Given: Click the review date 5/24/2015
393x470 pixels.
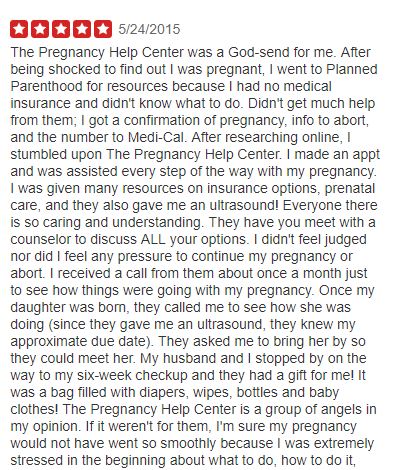Looking at the screenshot, I should [149, 29].
